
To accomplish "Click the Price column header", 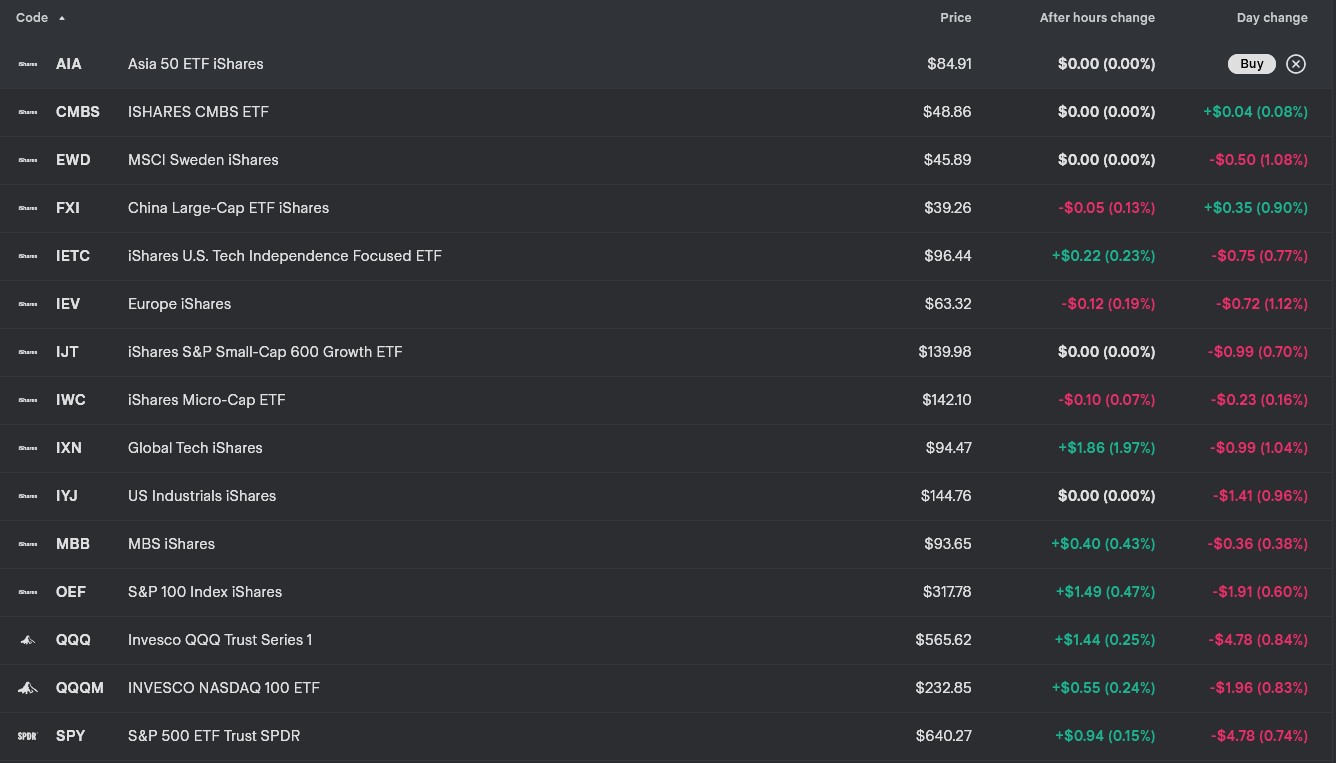I will point(955,18).
